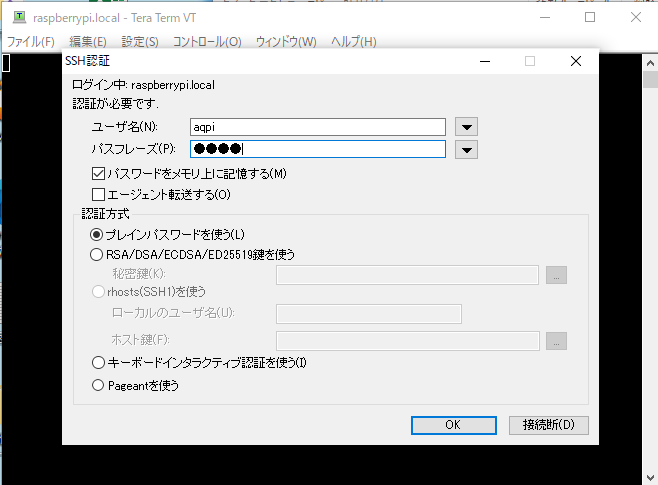Image resolution: width=658 pixels, height=485 pixels.
Task: Maximize the Tera Term main window
Action: [590, 17]
